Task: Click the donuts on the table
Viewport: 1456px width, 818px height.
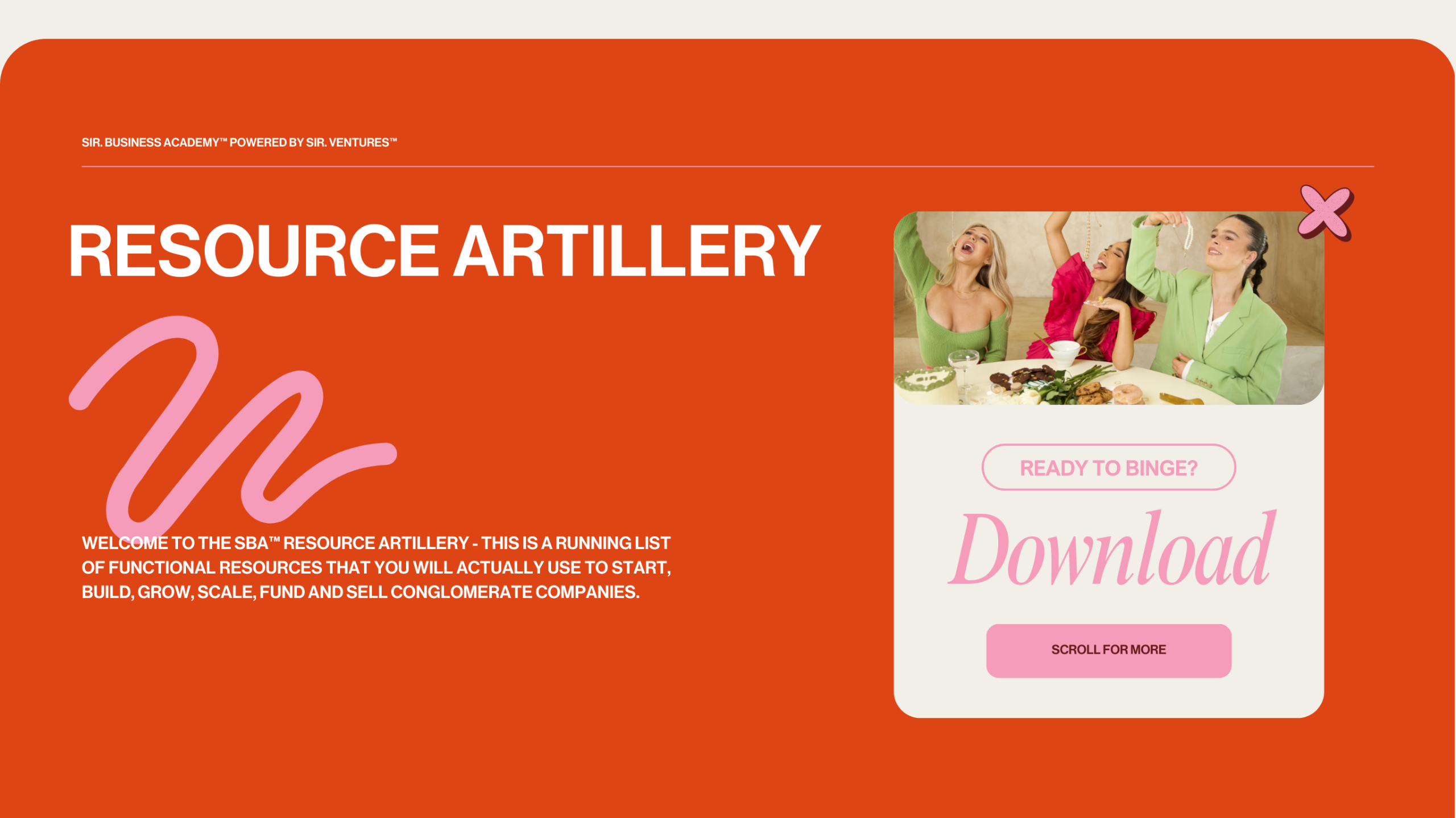Action: [1127, 392]
